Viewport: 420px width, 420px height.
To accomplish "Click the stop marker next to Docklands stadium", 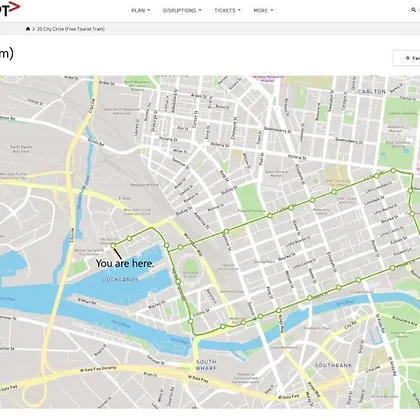I will coord(178,281).
